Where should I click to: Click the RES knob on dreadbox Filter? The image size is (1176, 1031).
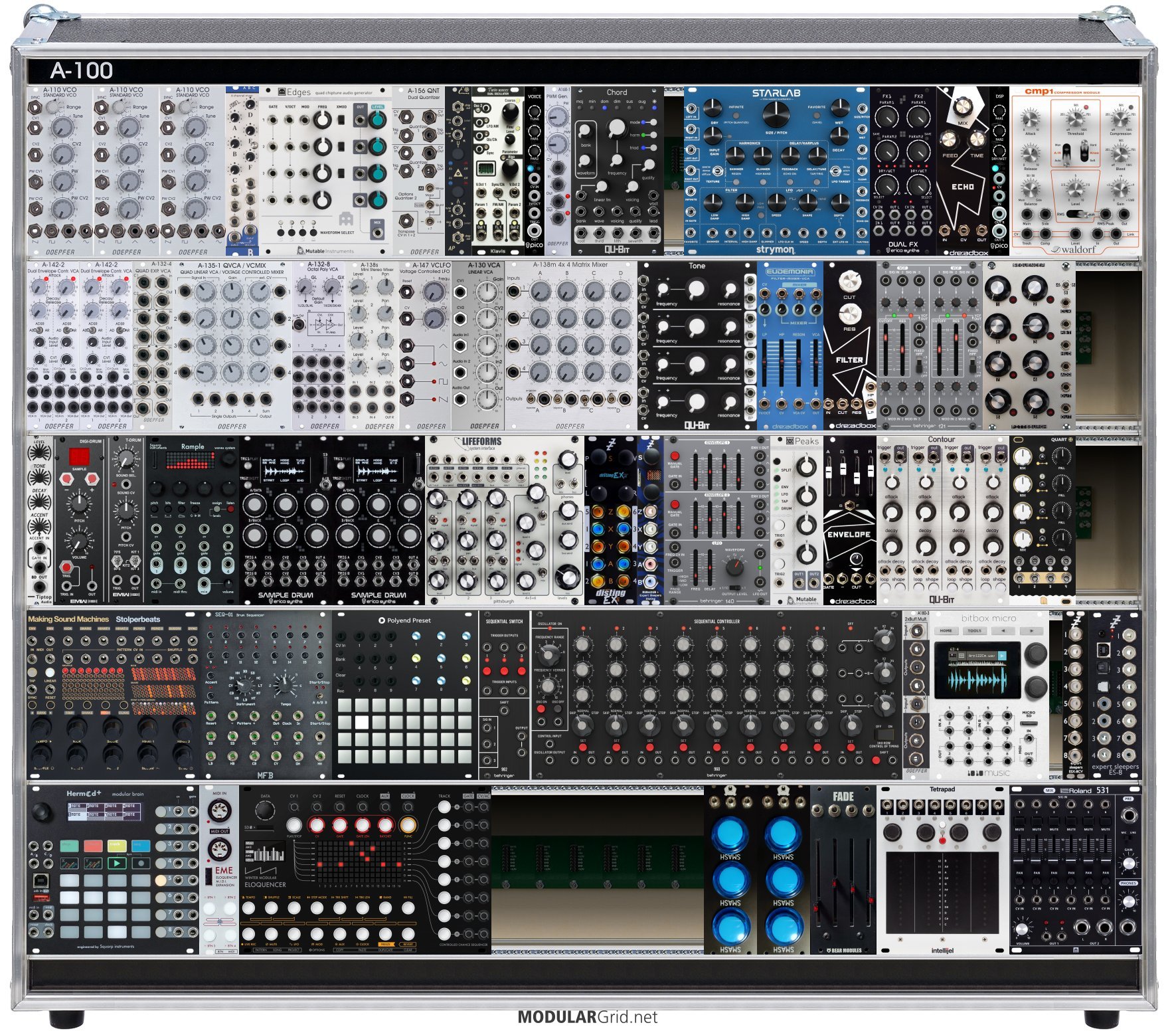coord(849,313)
